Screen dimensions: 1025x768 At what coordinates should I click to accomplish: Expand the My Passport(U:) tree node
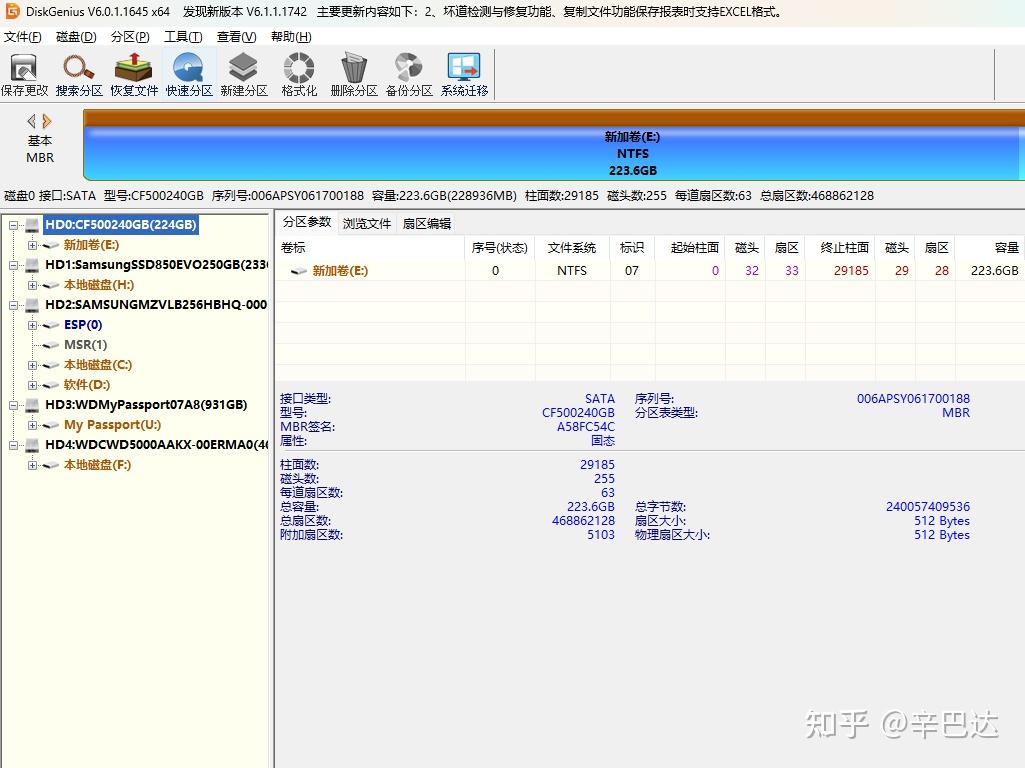[x=32, y=425]
